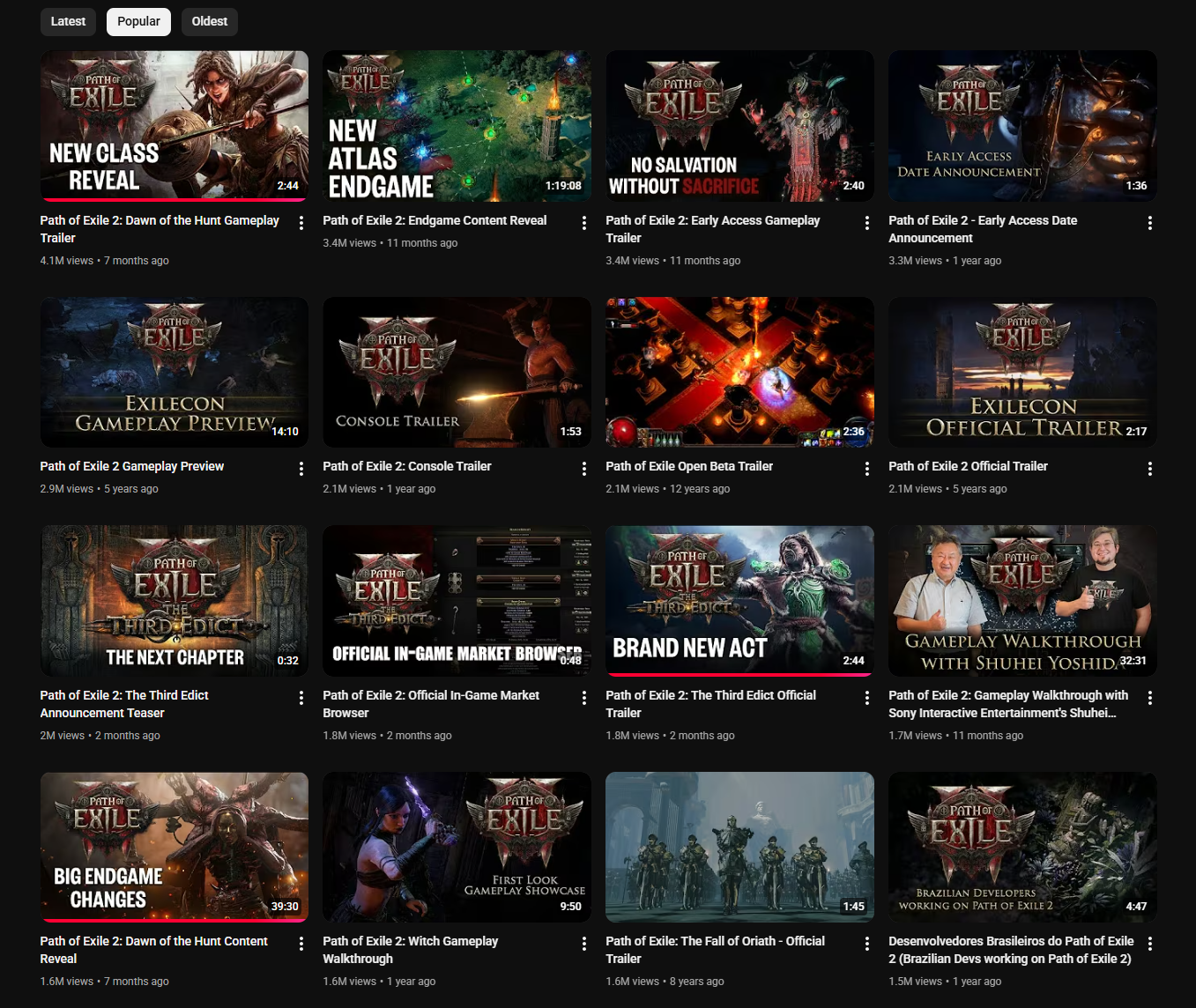Open kebab menu for The Fall of Oriath trailer
This screenshot has width=1196, height=1008.
[867, 944]
